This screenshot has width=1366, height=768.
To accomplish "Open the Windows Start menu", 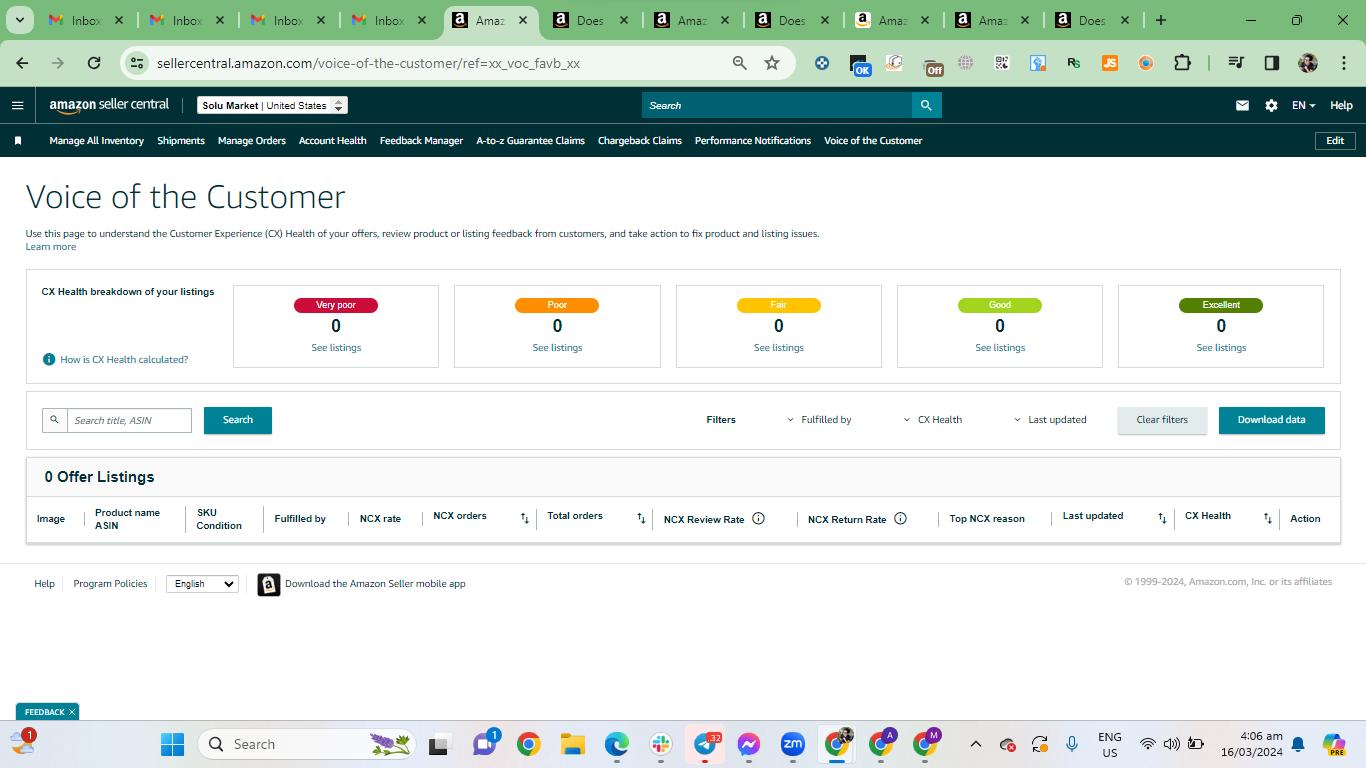I will coord(172,744).
